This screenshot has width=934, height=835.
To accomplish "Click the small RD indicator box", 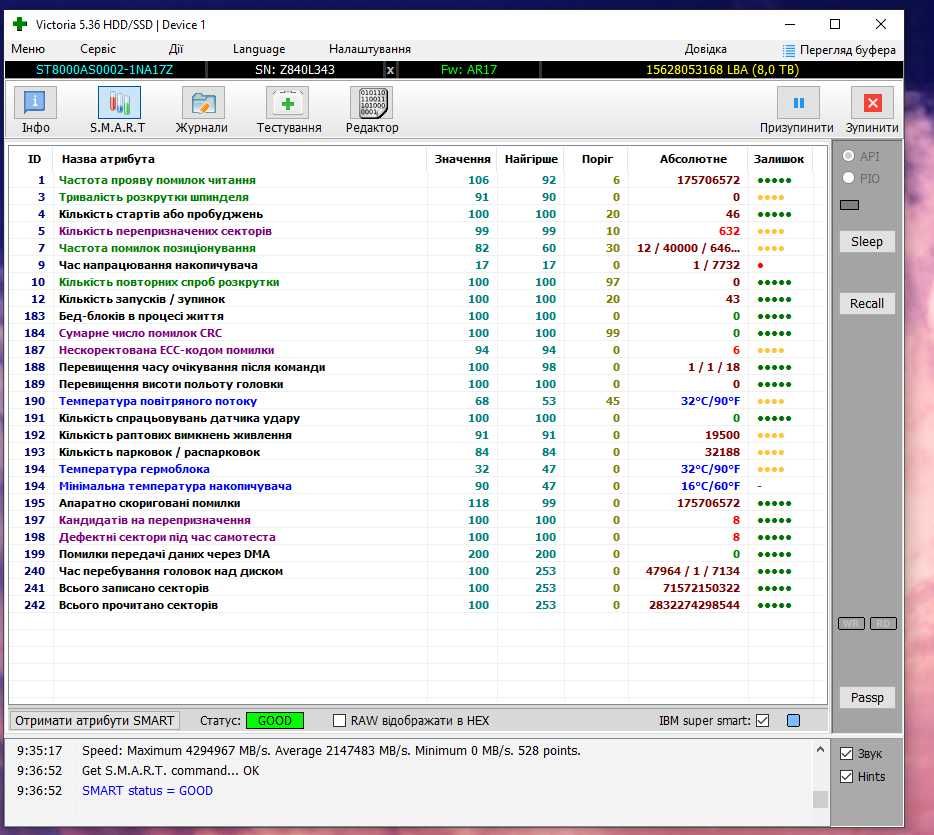I will click(x=883, y=624).
